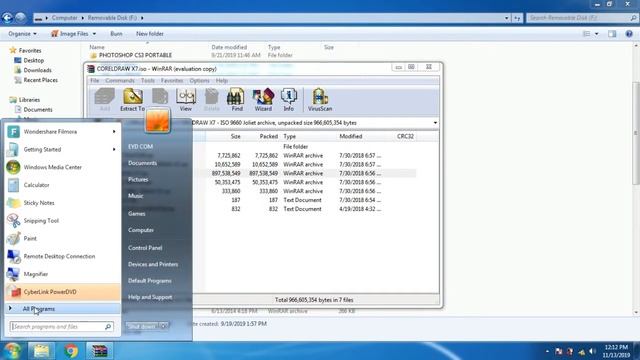Open Paint from Start menu
Screen dimensions: 640x360
click(x=62, y=238)
